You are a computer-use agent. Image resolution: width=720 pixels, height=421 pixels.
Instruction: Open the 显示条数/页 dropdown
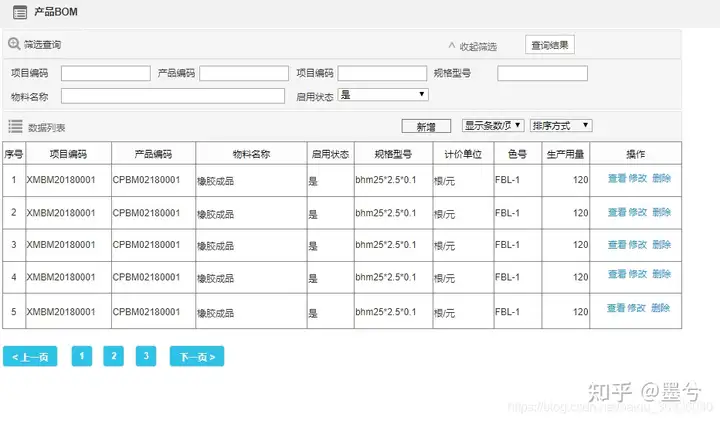coord(493,125)
